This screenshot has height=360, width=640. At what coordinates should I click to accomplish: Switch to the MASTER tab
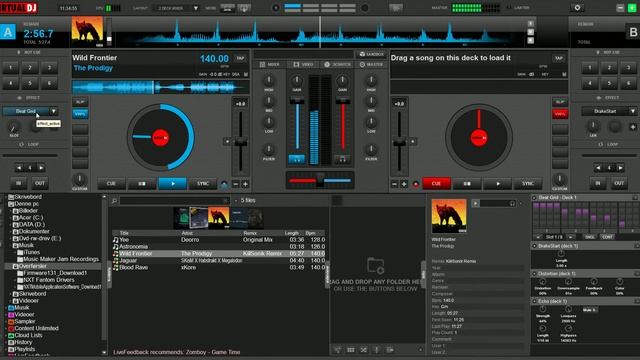(x=371, y=64)
